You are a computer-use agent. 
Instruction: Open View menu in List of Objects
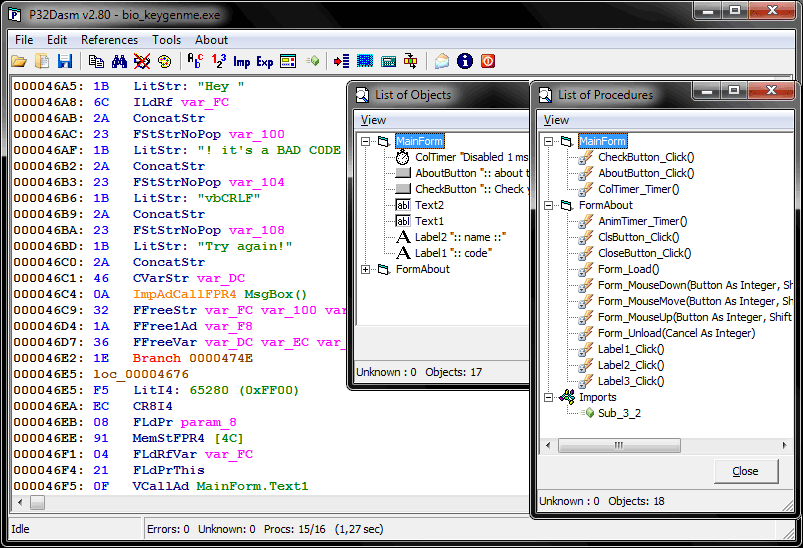[x=373, y=120]
